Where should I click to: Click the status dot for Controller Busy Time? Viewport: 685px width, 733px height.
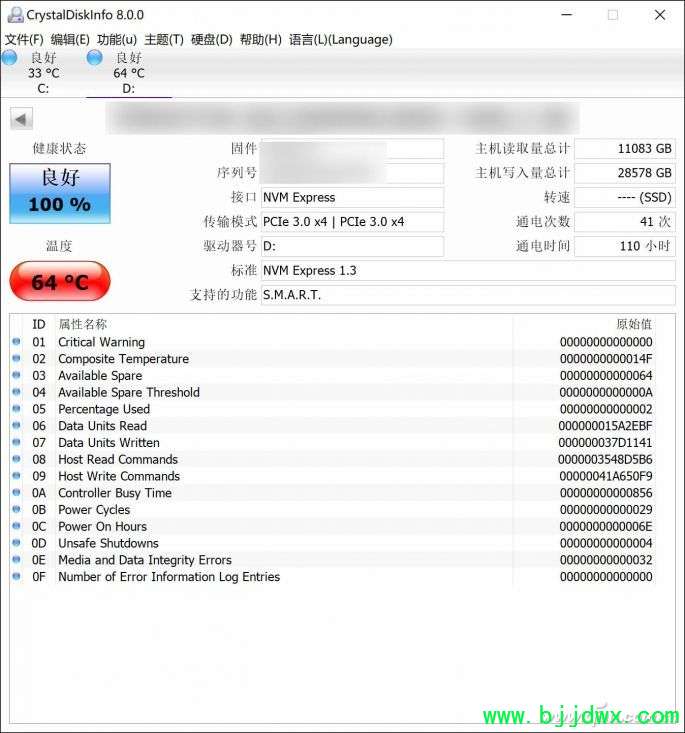(x=16, y=492)
